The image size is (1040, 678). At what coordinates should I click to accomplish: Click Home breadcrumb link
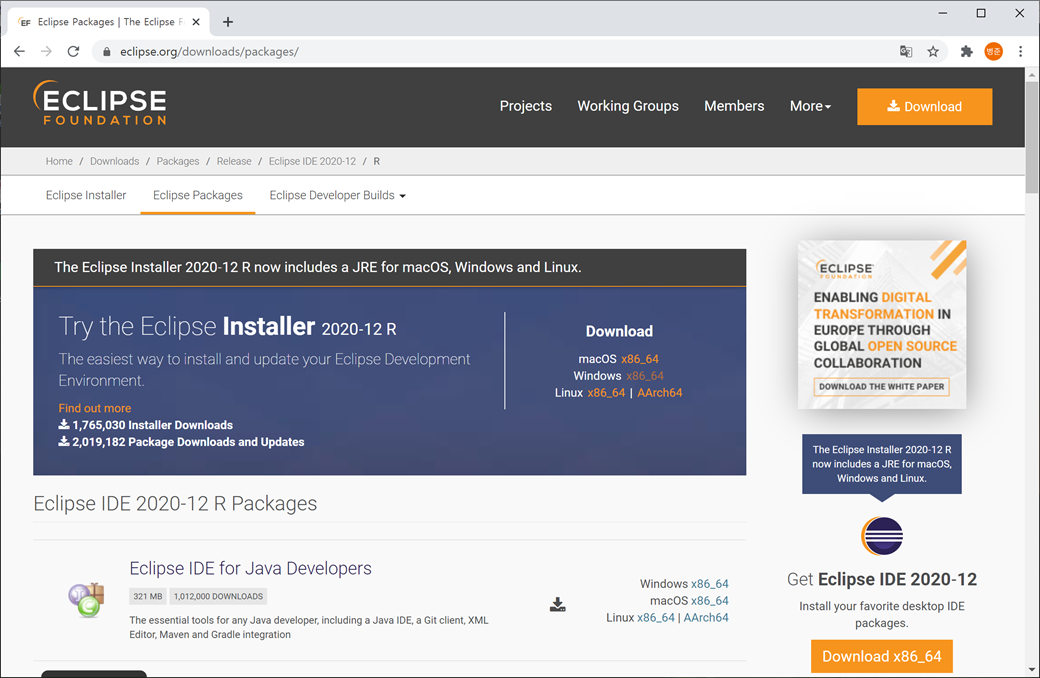point(59,161)
